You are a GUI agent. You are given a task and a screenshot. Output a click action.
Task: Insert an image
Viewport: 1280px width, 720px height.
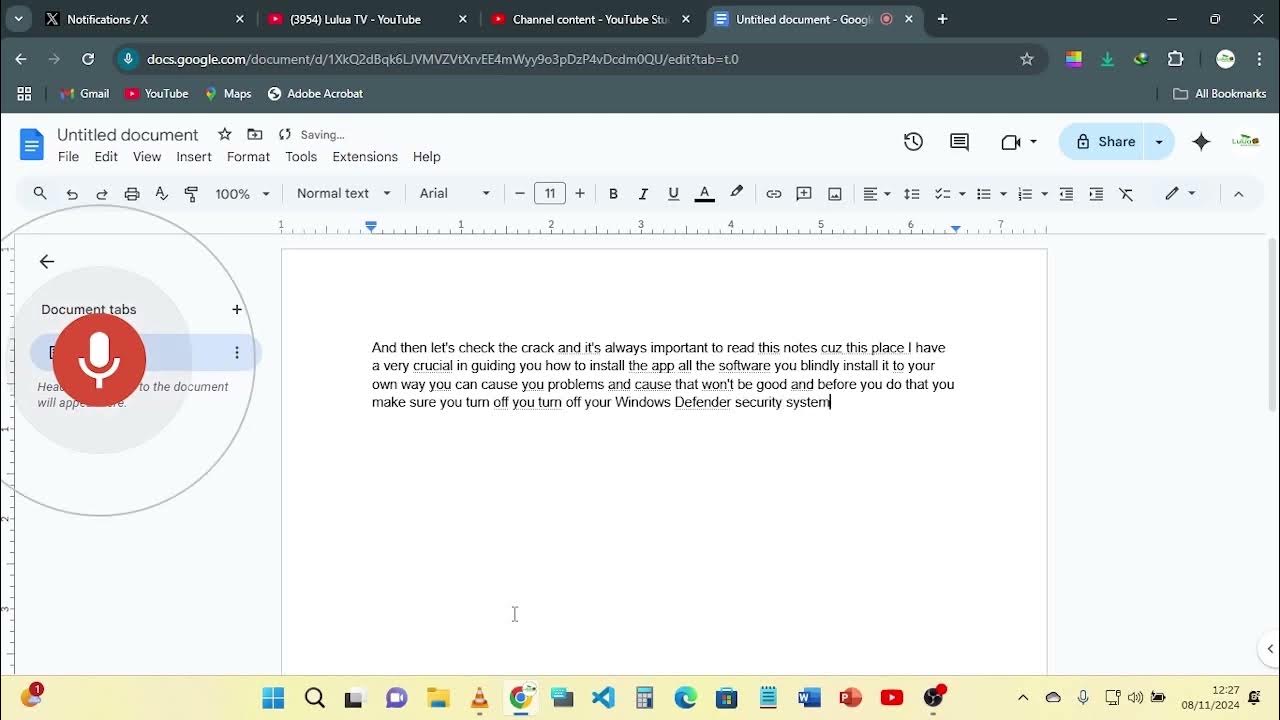pos(835,194)
